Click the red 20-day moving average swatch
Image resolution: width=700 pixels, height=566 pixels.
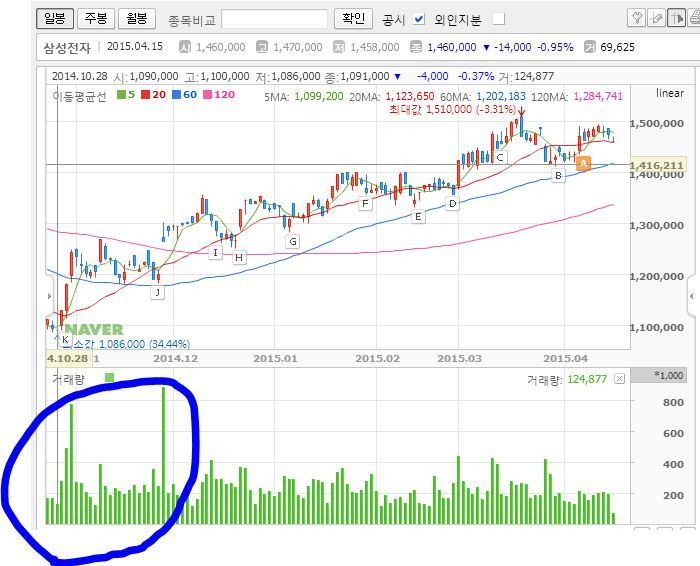click(x=146, y=94)
